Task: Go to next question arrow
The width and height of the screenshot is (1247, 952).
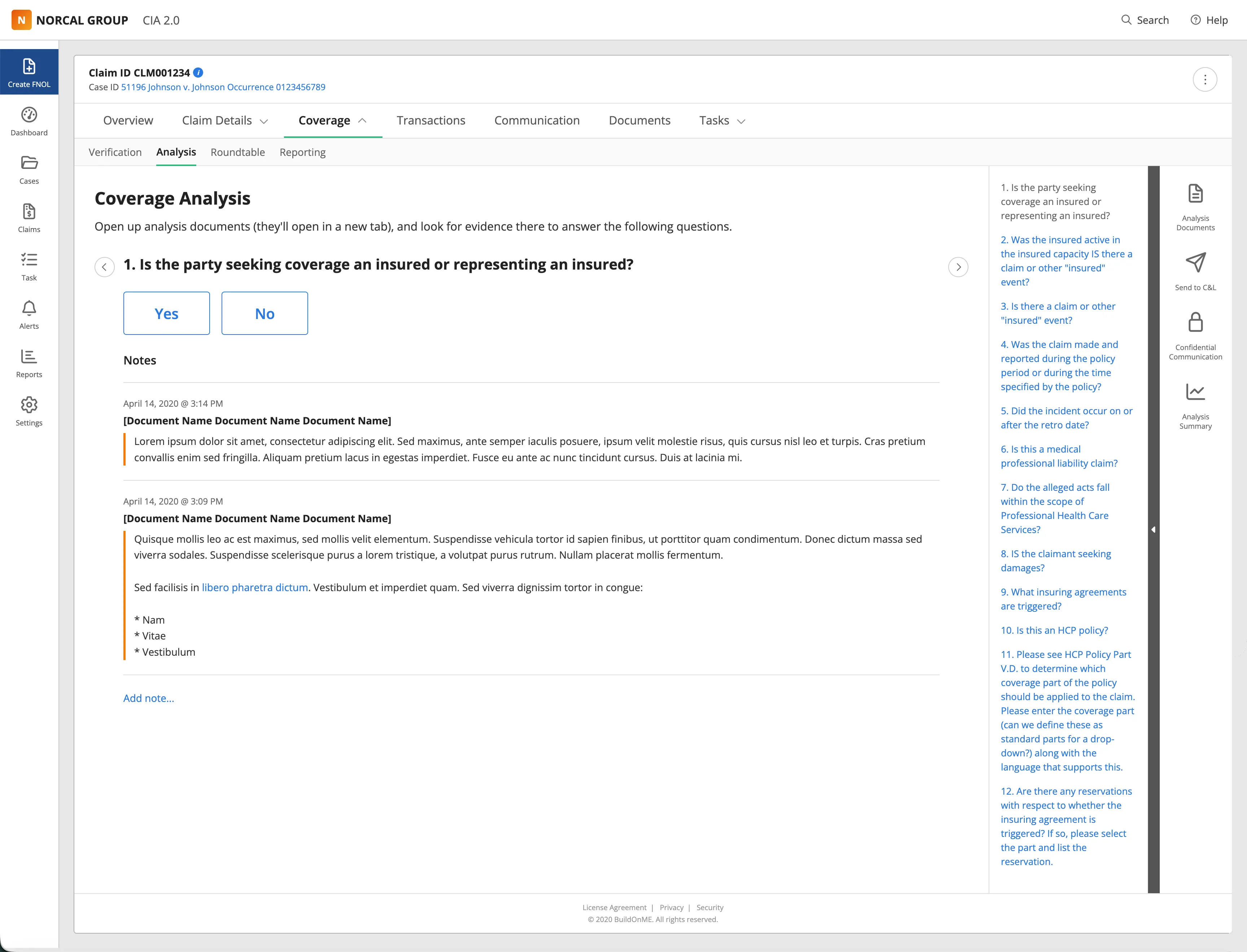Action: pyautogui.click(x=958, y=267)
